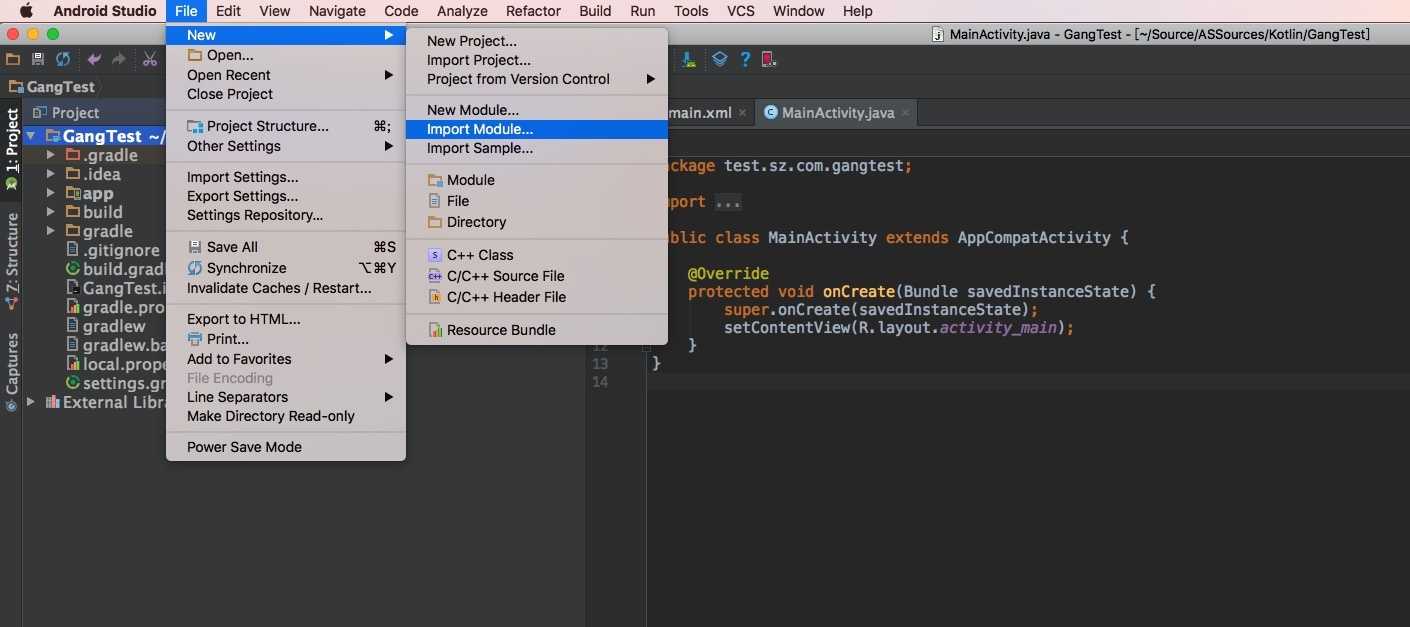Image resolution: width=1410 pixels, height=627 pixels.
Task: Expand the build folder tree arrow
Action: click(51, 212)
